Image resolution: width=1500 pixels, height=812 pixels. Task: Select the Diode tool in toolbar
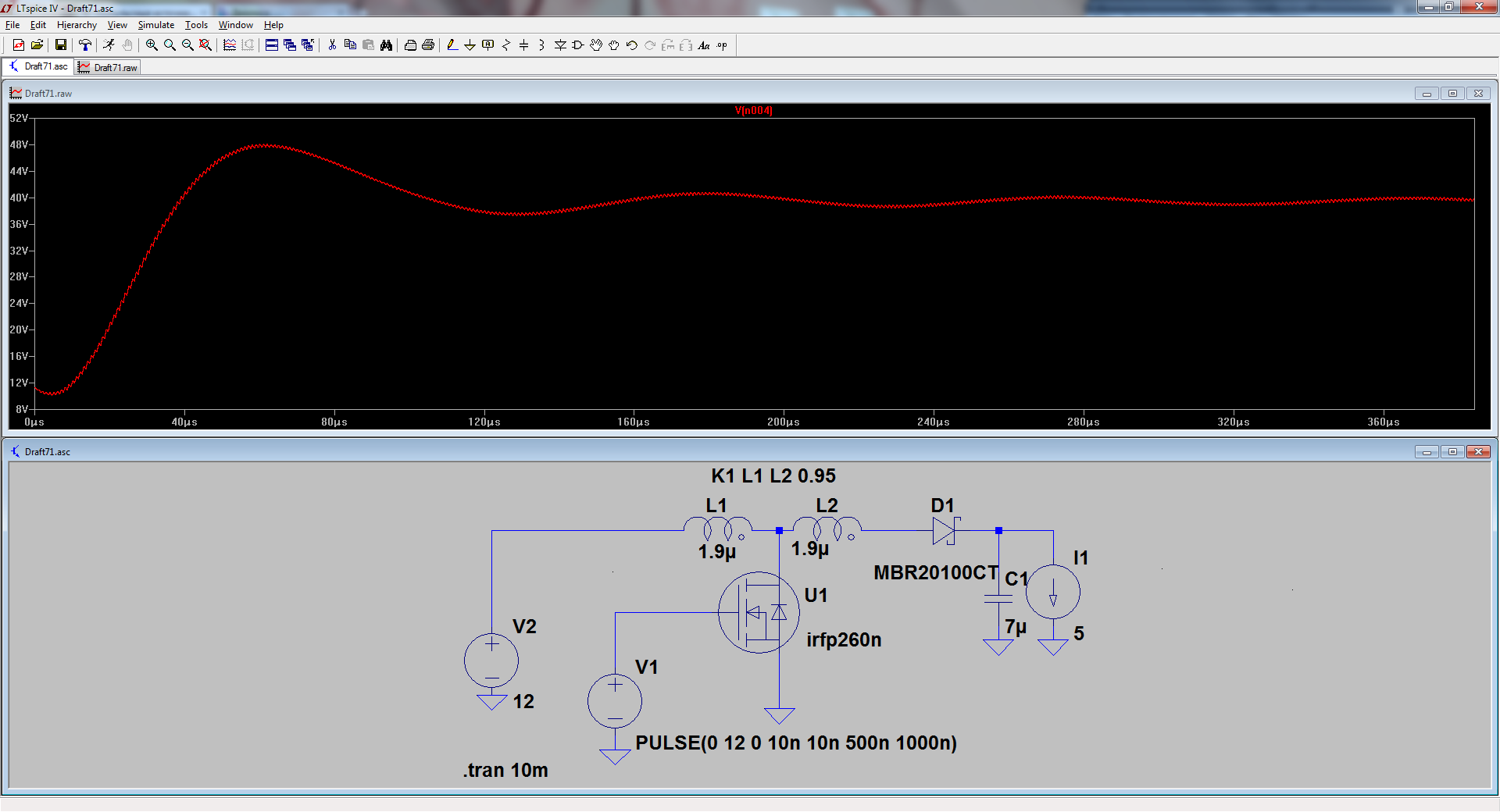[x=560, y=45]
